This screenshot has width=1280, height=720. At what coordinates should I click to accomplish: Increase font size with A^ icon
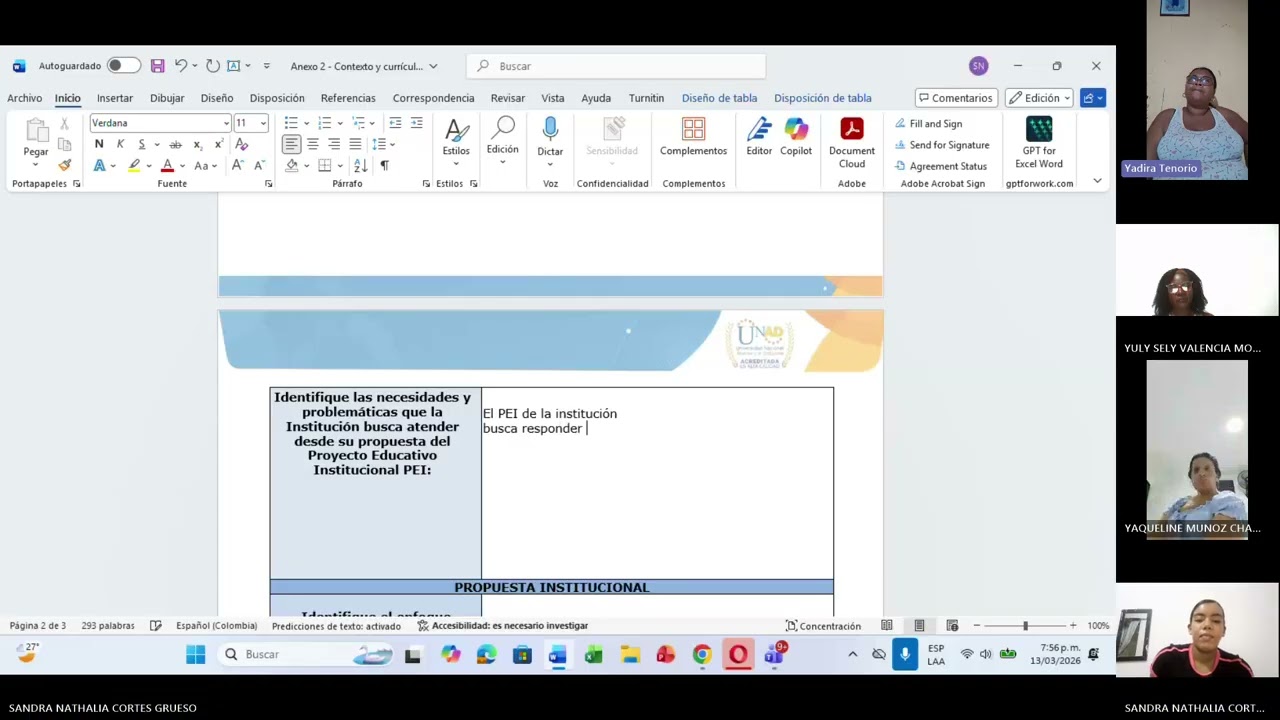click(238, 166)
